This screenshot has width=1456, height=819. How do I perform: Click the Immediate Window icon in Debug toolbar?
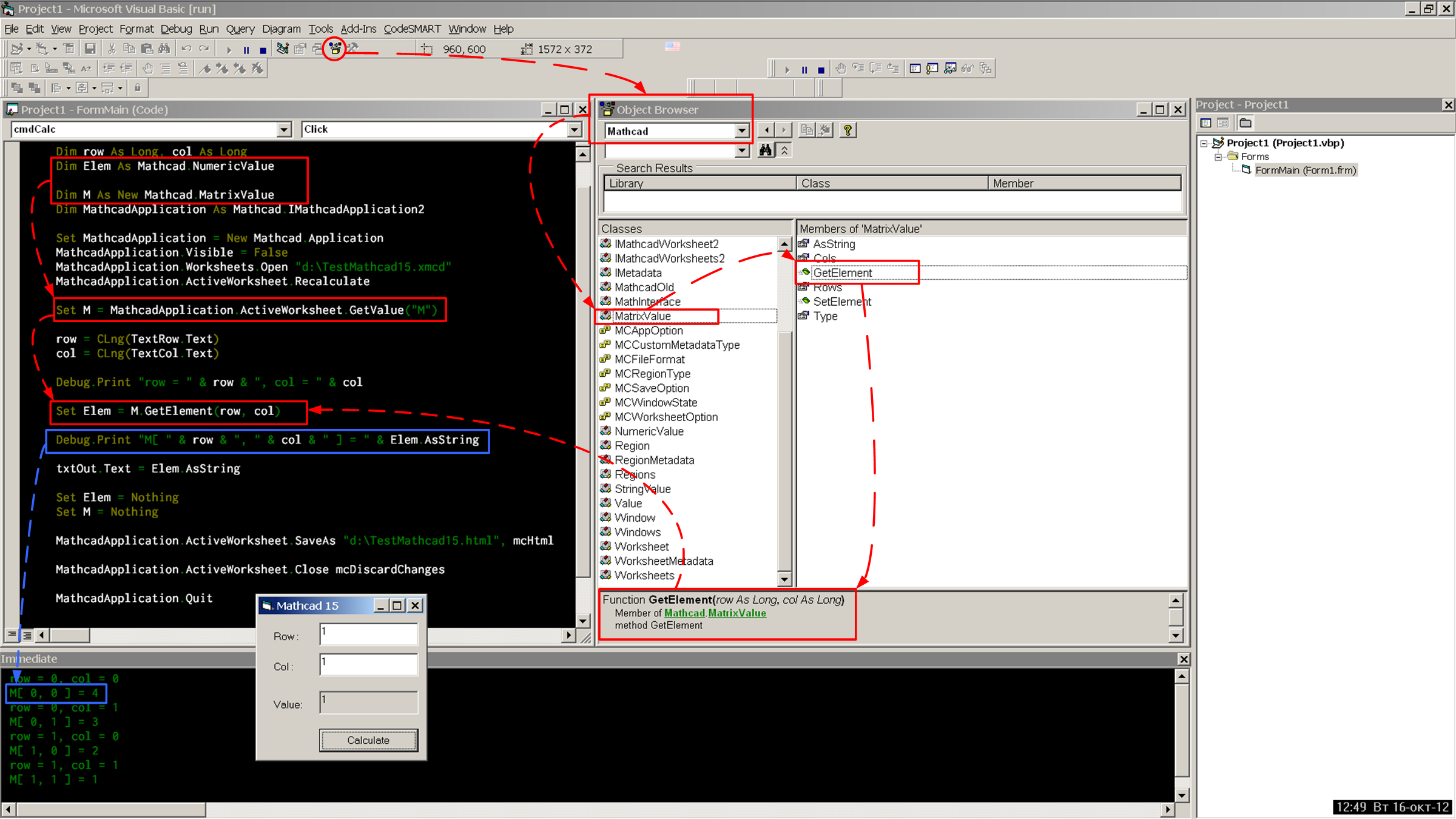932,69
